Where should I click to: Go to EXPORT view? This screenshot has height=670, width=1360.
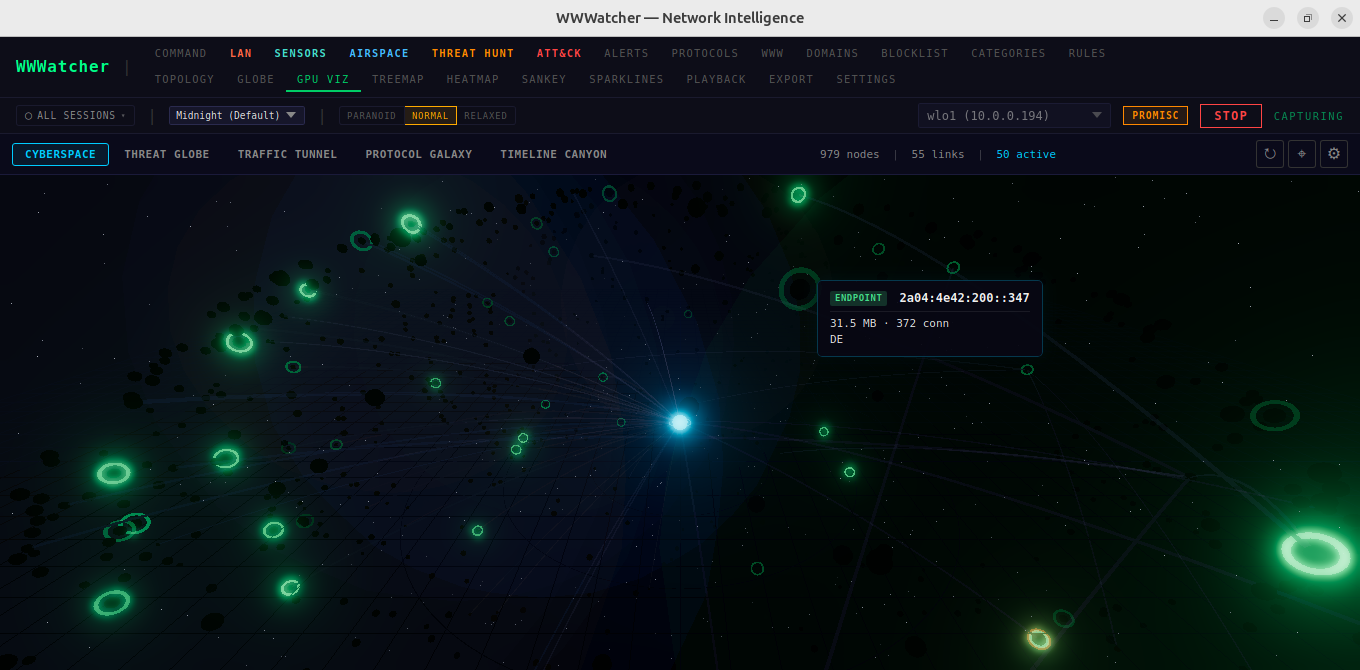tap(791, 79)
